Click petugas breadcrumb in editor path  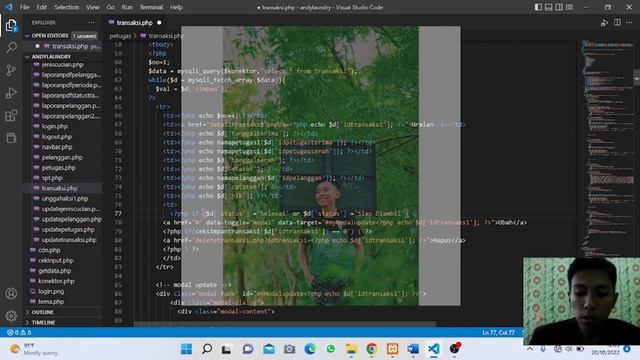[120, 36]
